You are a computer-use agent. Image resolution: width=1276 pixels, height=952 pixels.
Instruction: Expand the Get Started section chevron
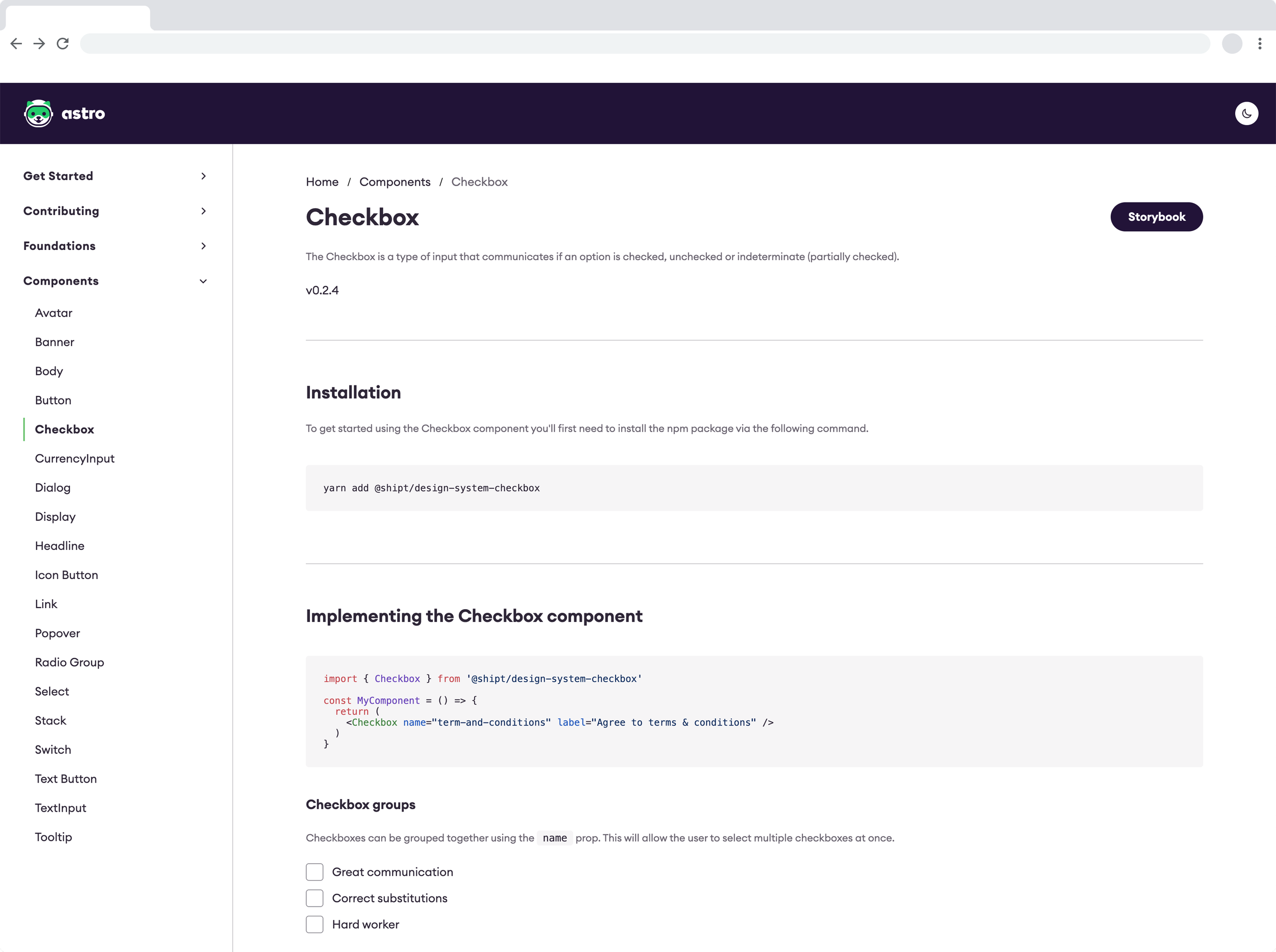(203, 177)
